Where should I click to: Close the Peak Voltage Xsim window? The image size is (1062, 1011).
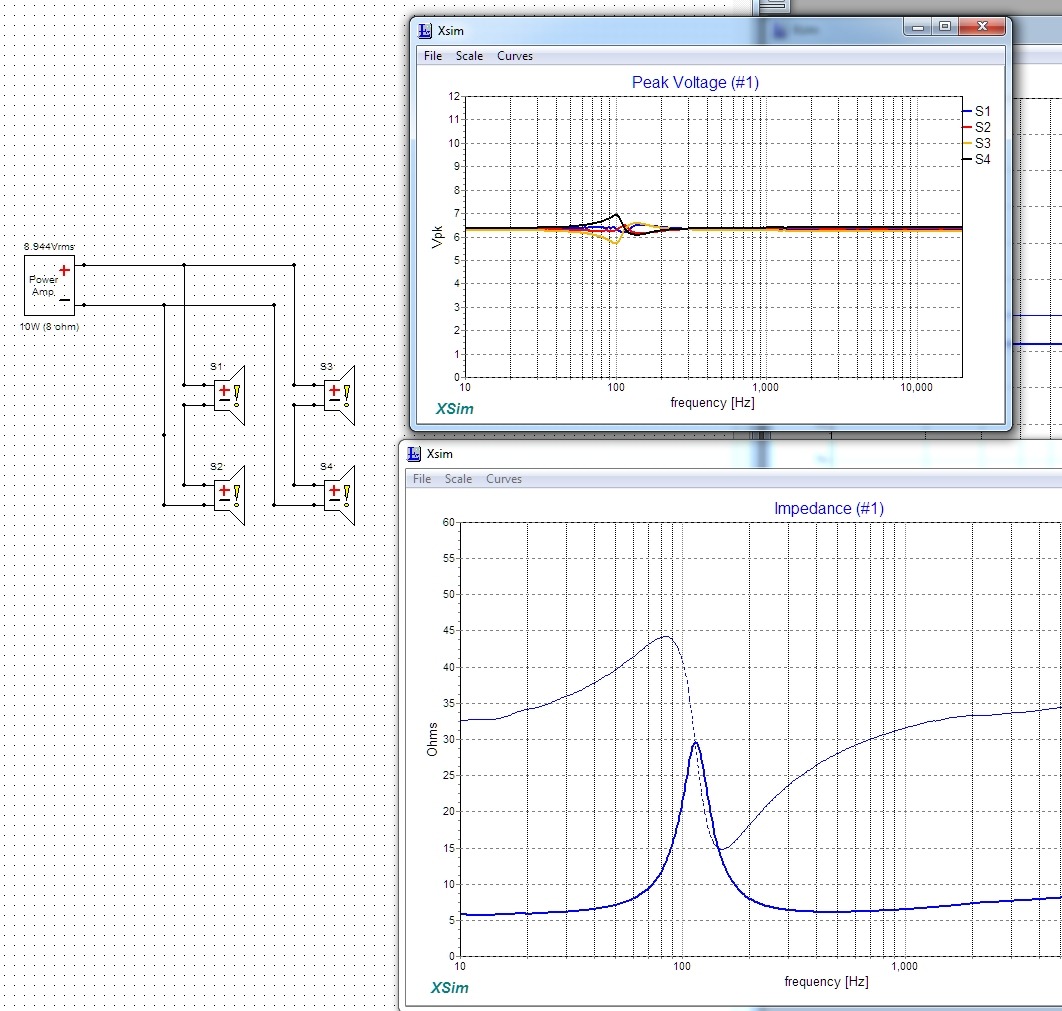point(983,27)
